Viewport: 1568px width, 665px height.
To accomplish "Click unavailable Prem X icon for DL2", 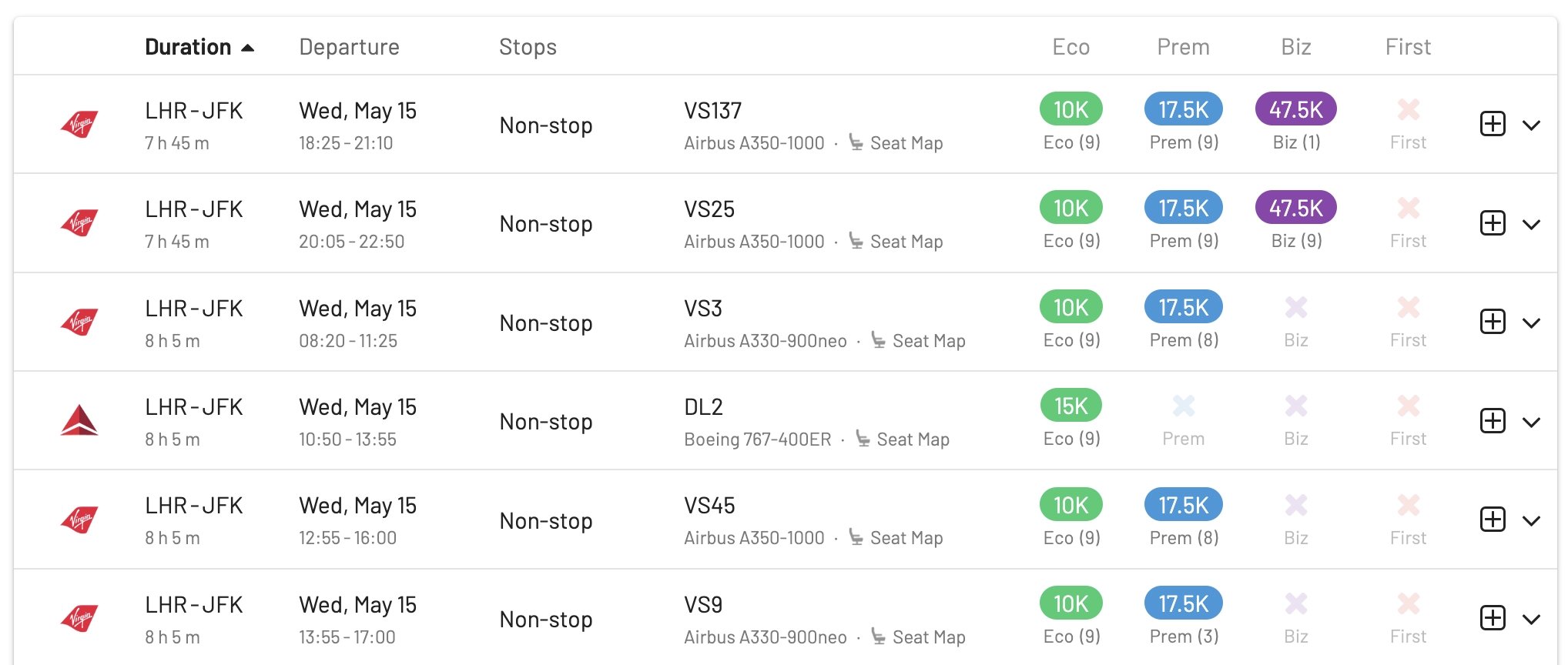I will pos(1183,406).
